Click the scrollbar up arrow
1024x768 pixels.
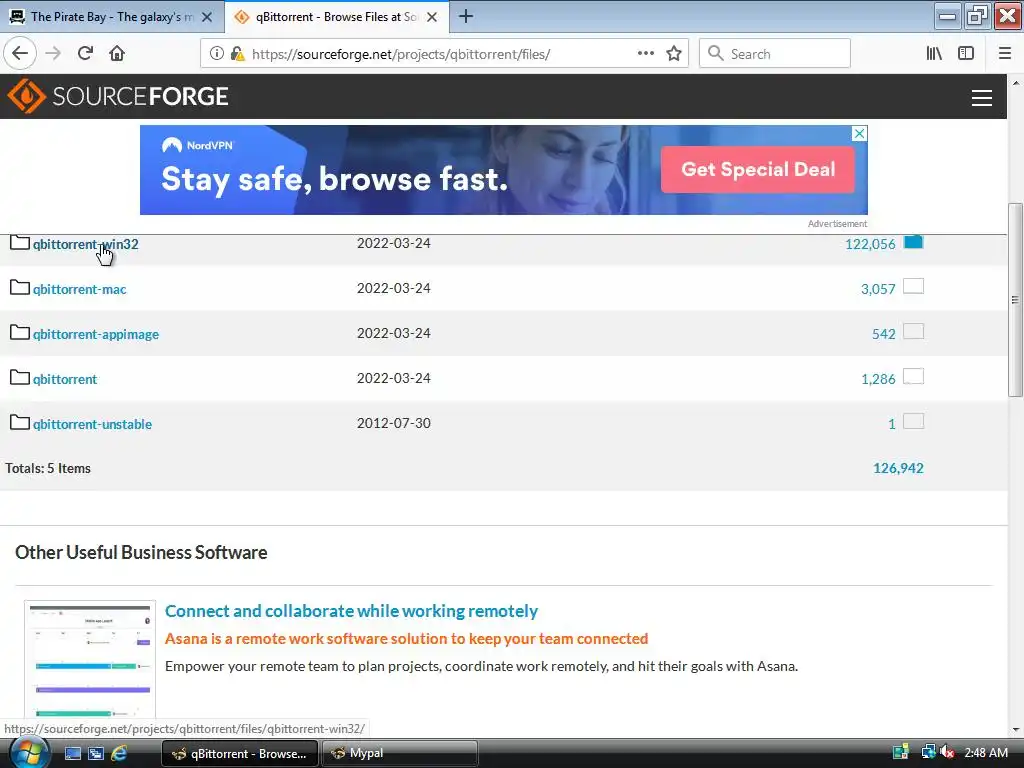coord(1015,84)
